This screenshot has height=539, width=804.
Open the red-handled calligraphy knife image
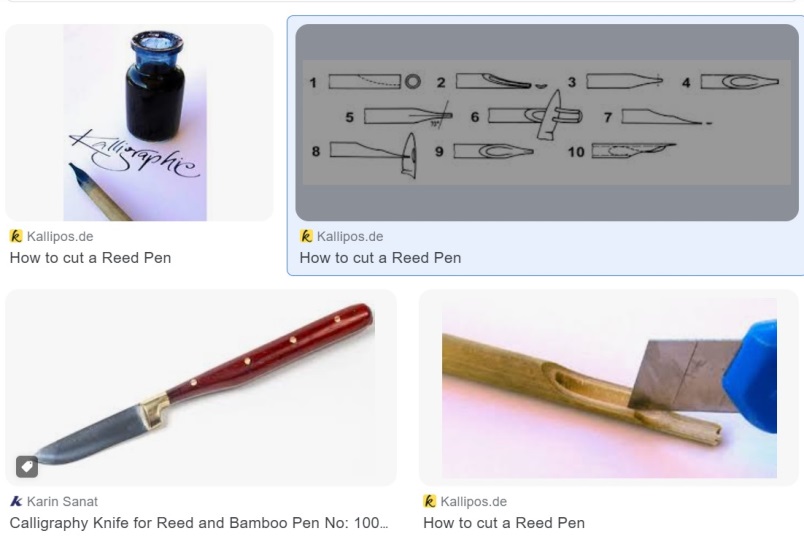(x=201, y=387)
